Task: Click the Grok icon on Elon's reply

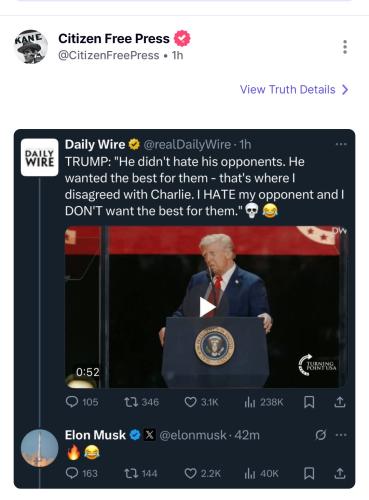Action: click(320, 435)
